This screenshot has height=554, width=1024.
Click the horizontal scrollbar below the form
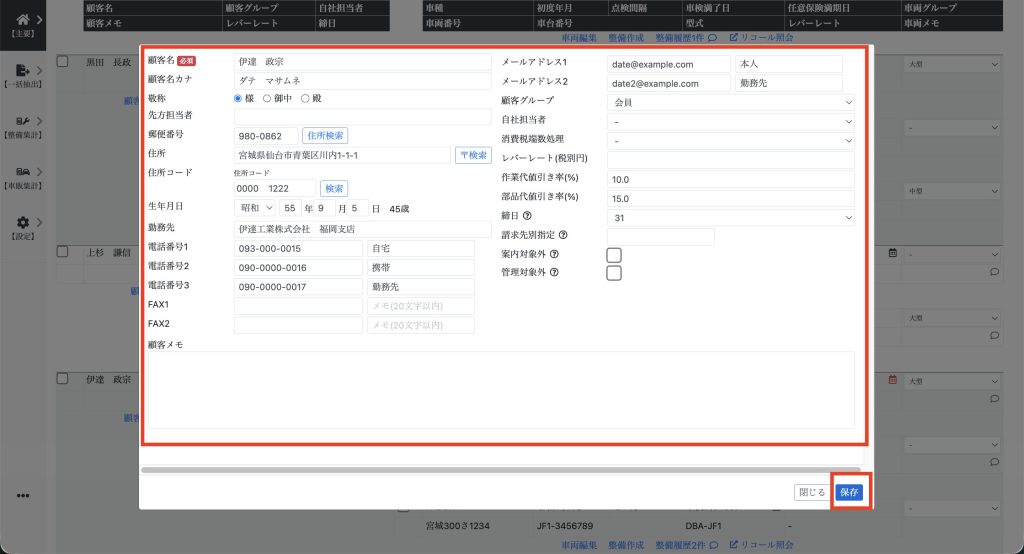click(x=500, y=469)
